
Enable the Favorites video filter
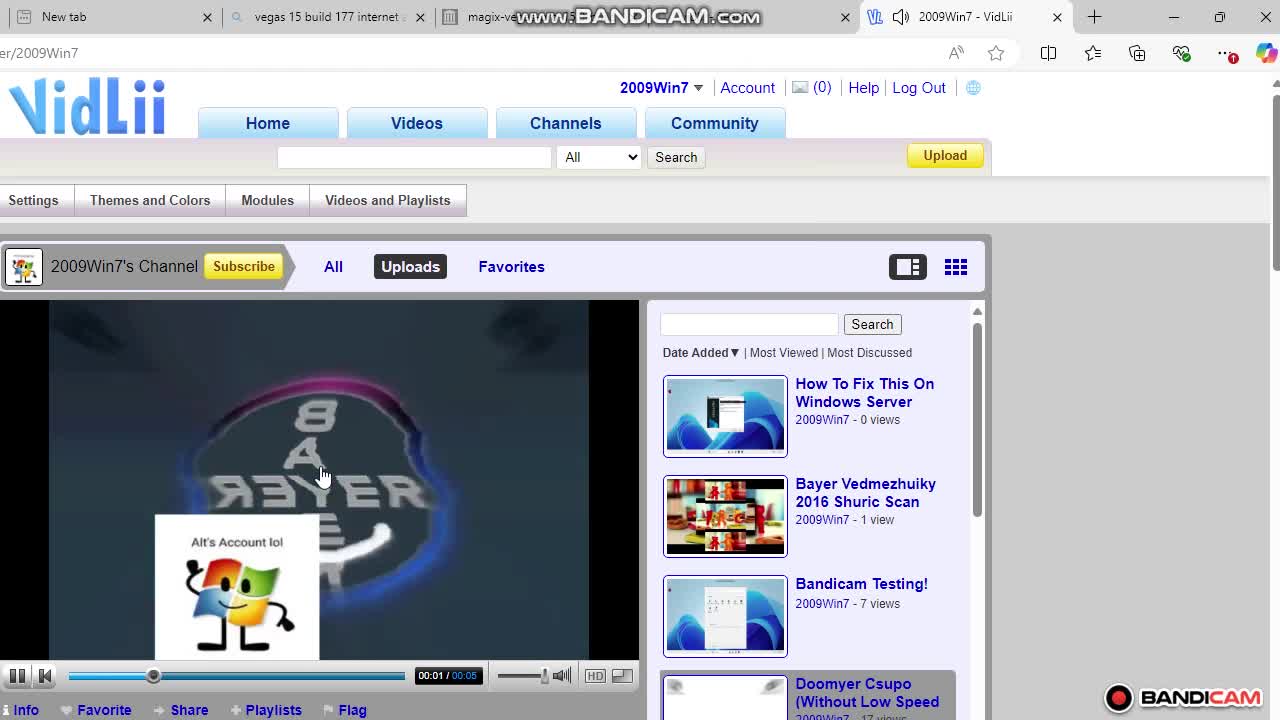[x=511, y=266]
